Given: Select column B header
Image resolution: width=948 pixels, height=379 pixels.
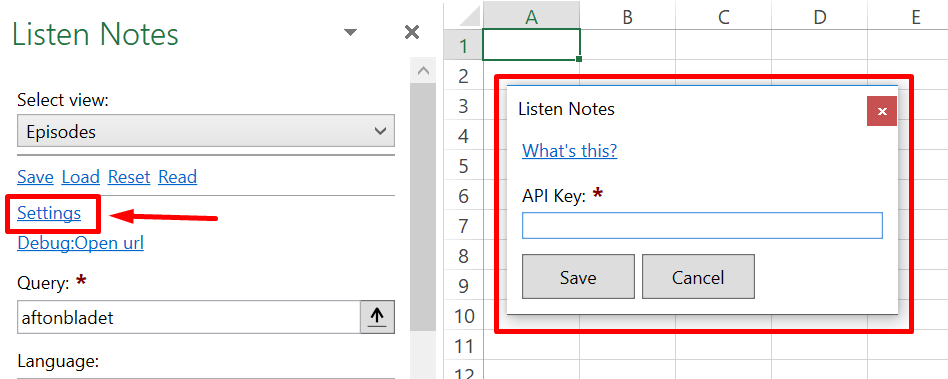Looking at the screenshot, I should click(x=628, y=17).
